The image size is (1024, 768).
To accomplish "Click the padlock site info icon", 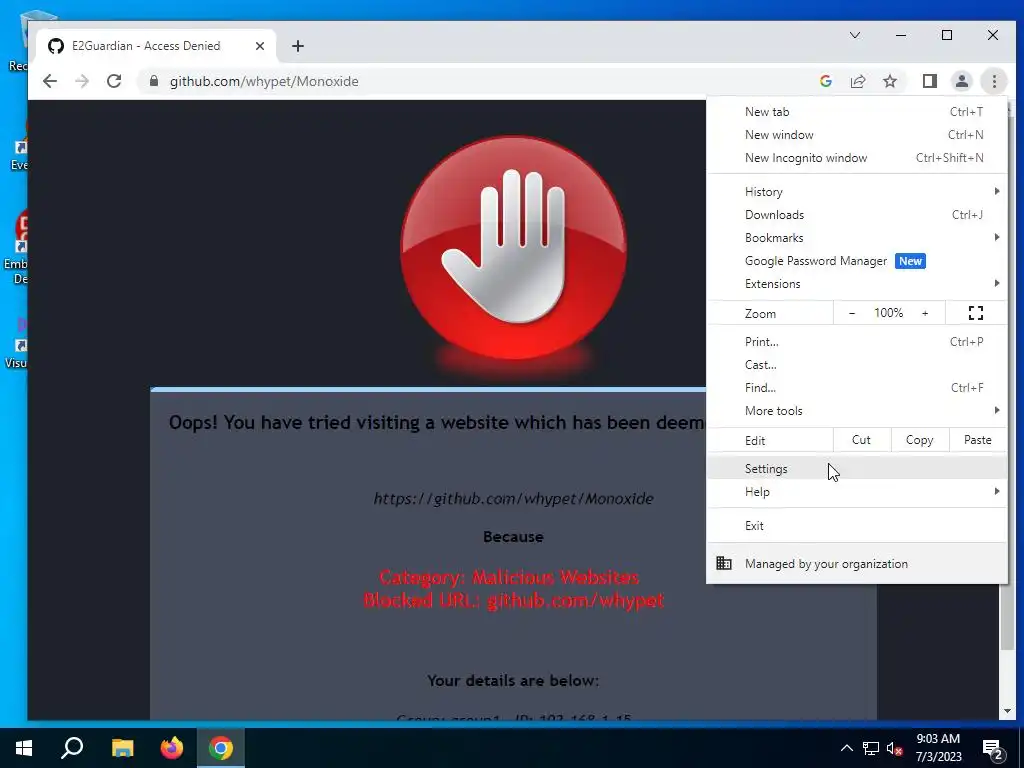I will 153,81.
